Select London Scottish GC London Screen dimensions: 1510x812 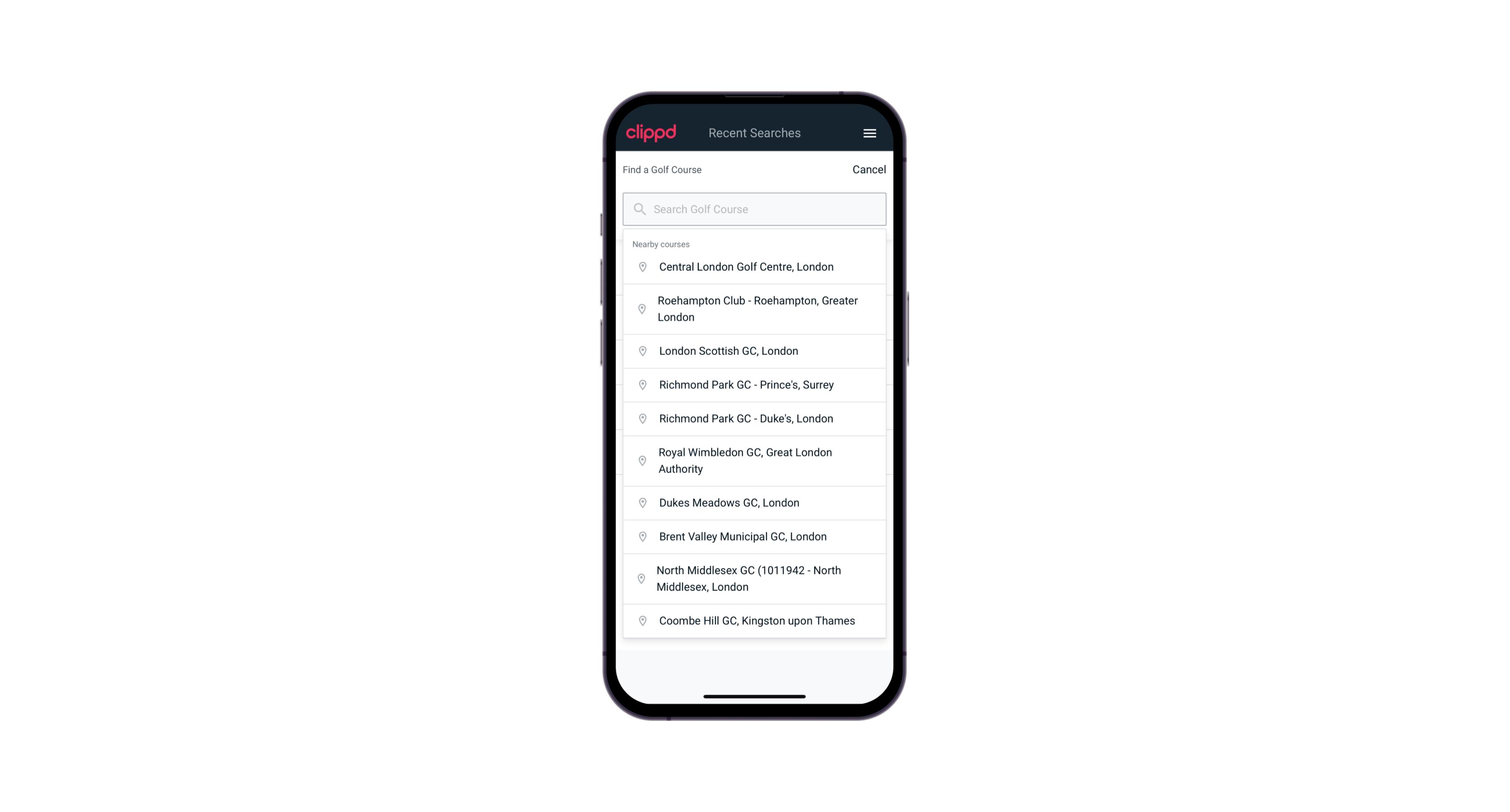pos(754,350)
